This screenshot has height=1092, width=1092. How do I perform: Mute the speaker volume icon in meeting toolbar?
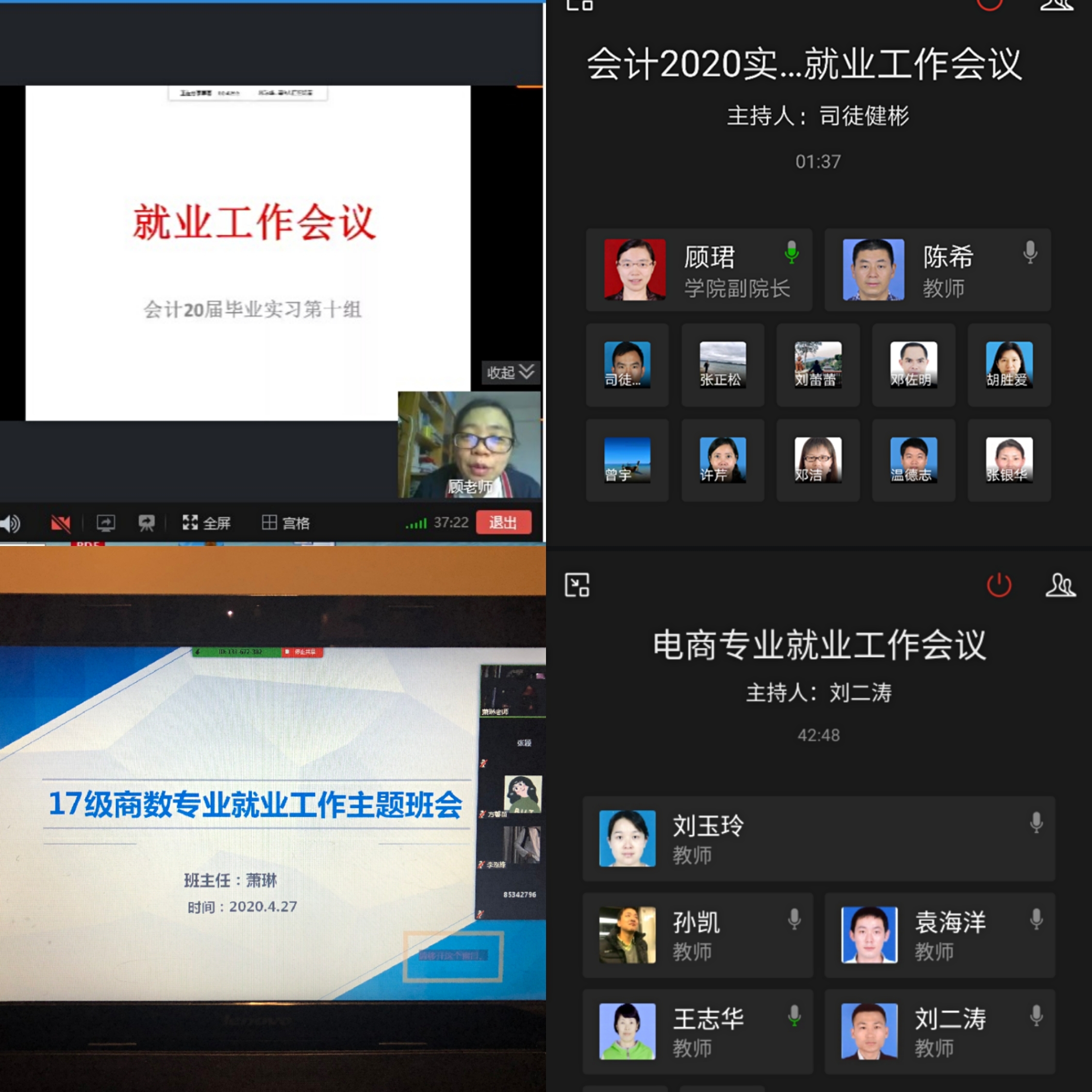[10, 523]
